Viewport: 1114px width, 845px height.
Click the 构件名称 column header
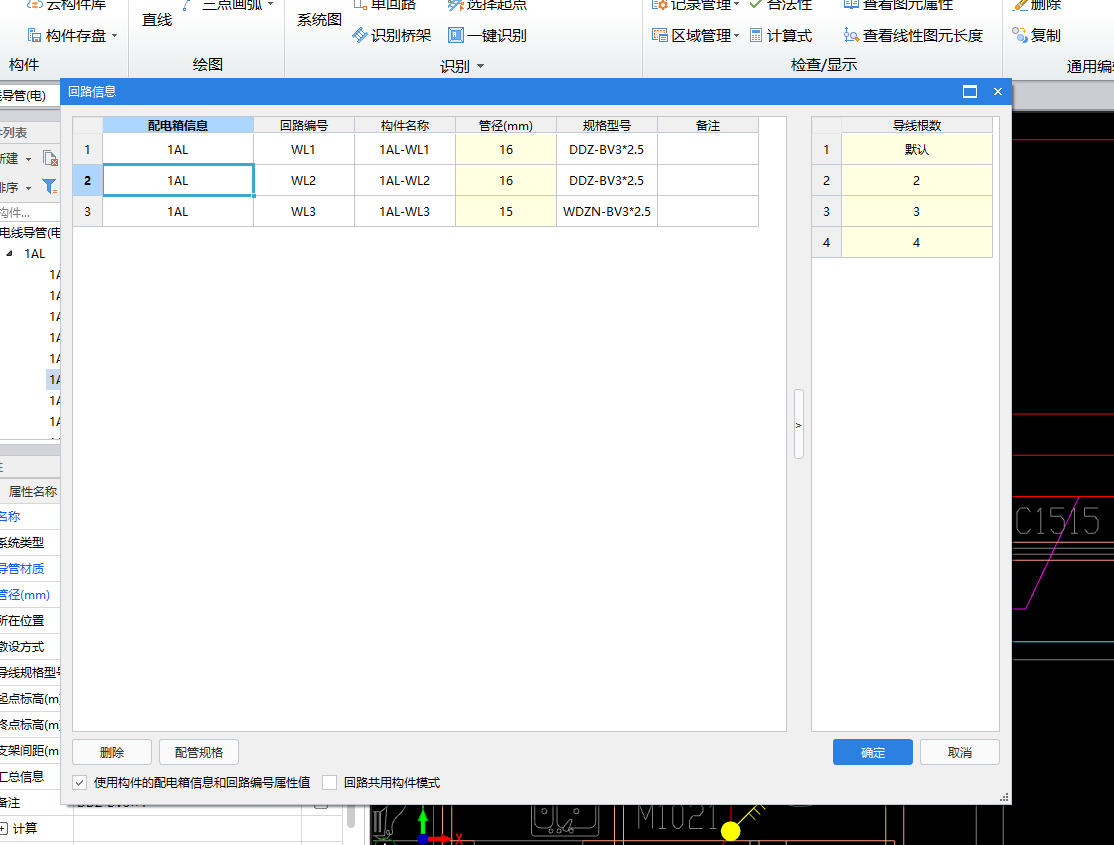coord(404,125)
